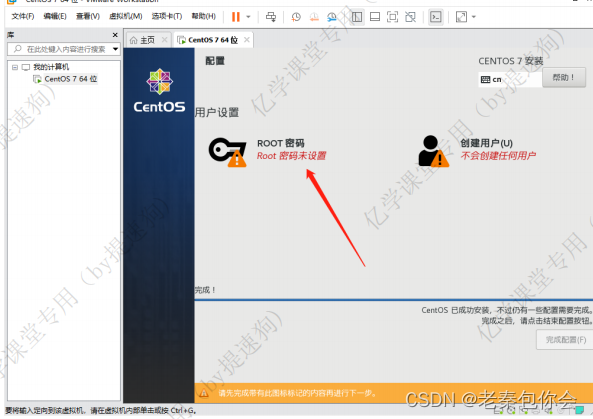Take a snapshot of the virtual machine
The width and height of the screenshot is (593, 419).
pyautogui.click(x=296, y=17)
